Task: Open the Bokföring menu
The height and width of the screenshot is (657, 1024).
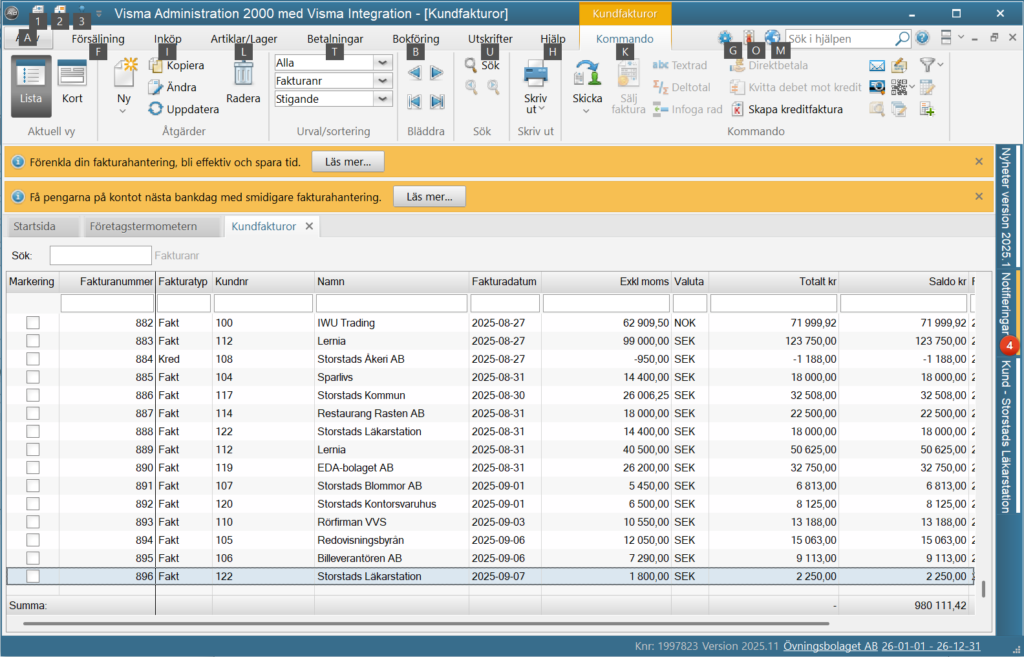Action: [415, 39]
